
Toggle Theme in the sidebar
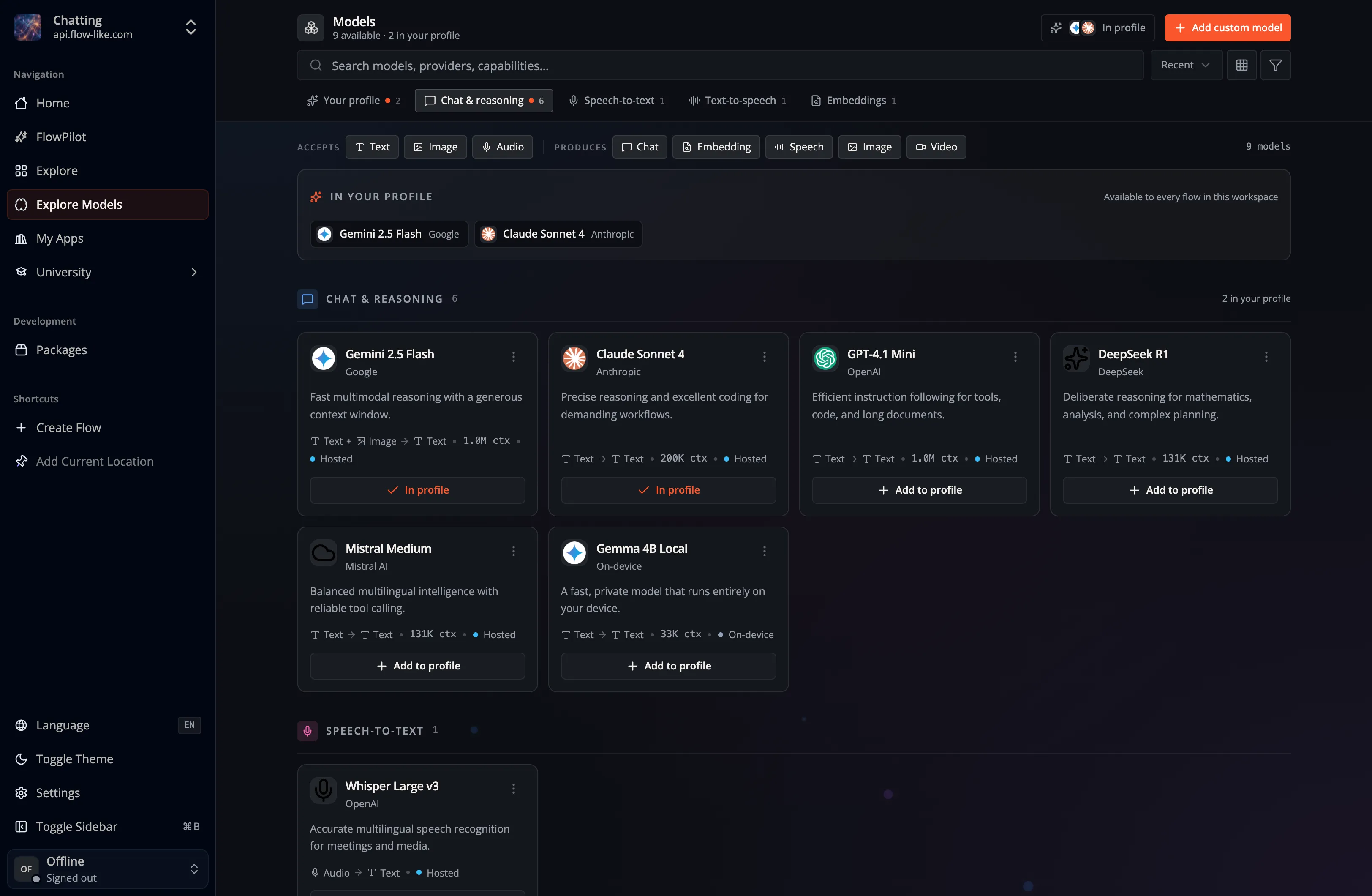tap(107, 759)
